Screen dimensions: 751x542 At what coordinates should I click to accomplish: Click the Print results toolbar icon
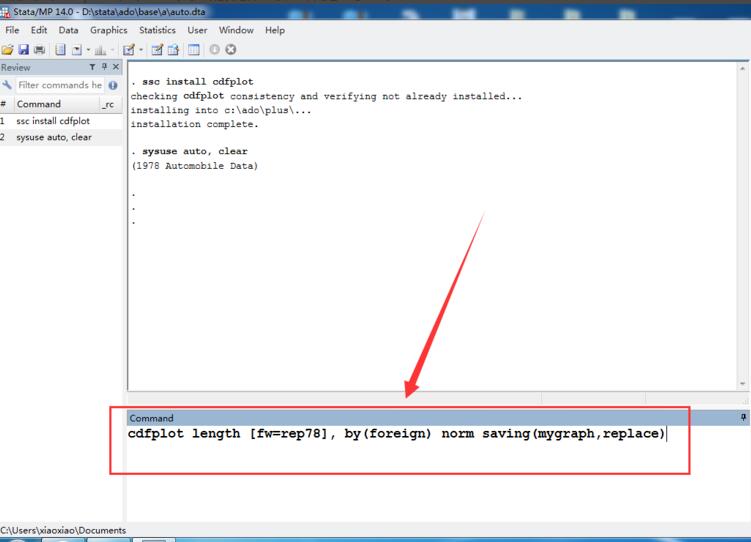(39, 49)
